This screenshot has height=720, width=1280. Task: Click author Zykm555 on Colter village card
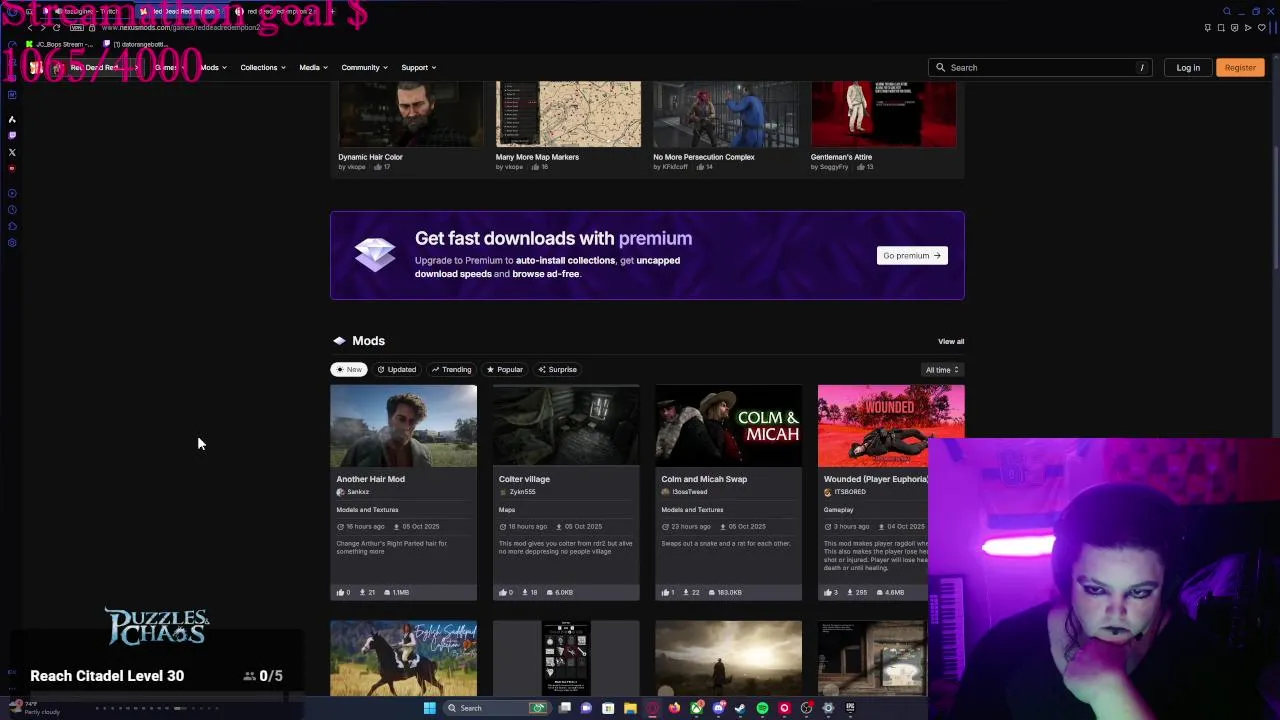point(522,492)
